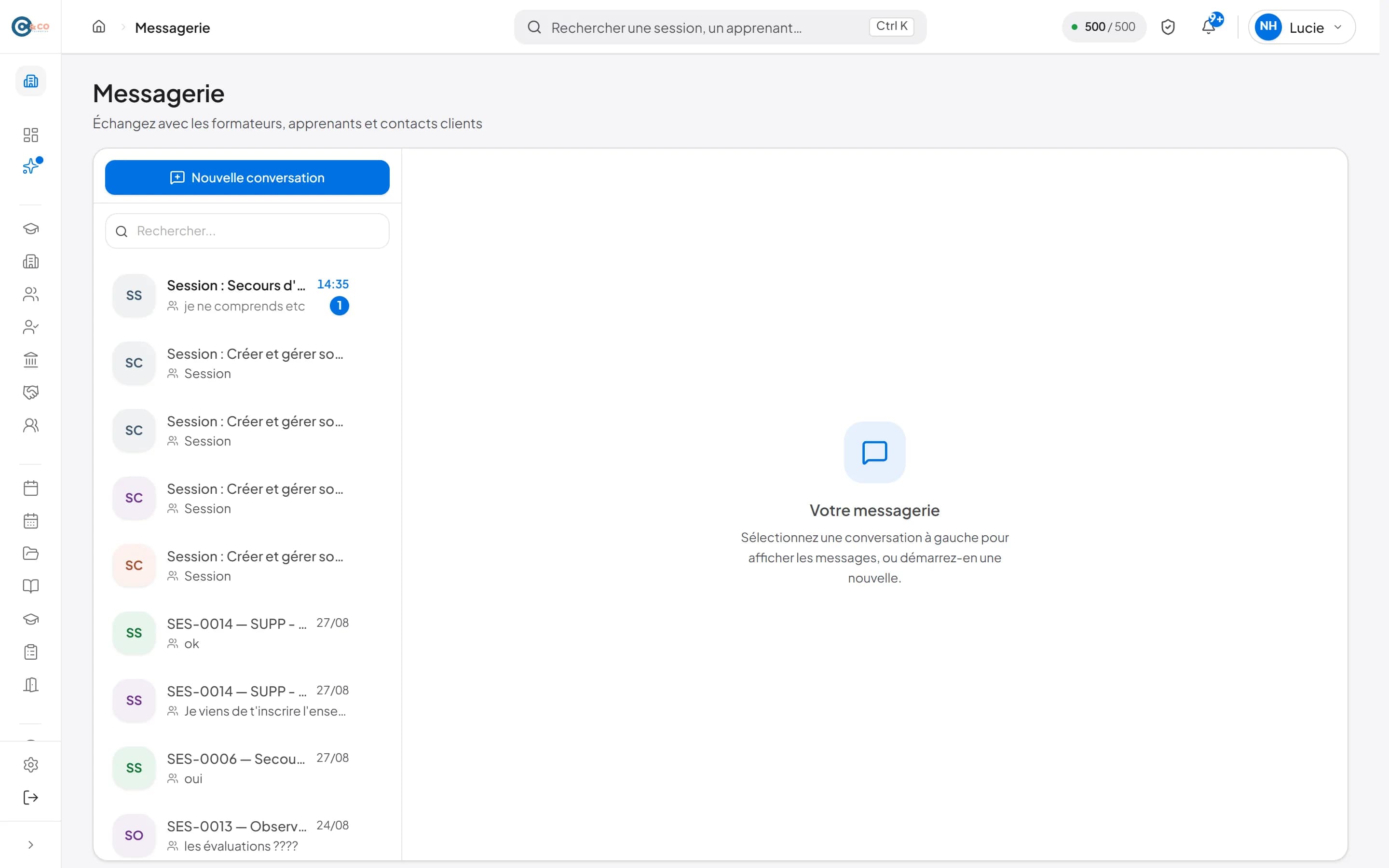Open the lower graduation cap sidebar icon
Viewport: 1389px width, 868px height.
31,620
